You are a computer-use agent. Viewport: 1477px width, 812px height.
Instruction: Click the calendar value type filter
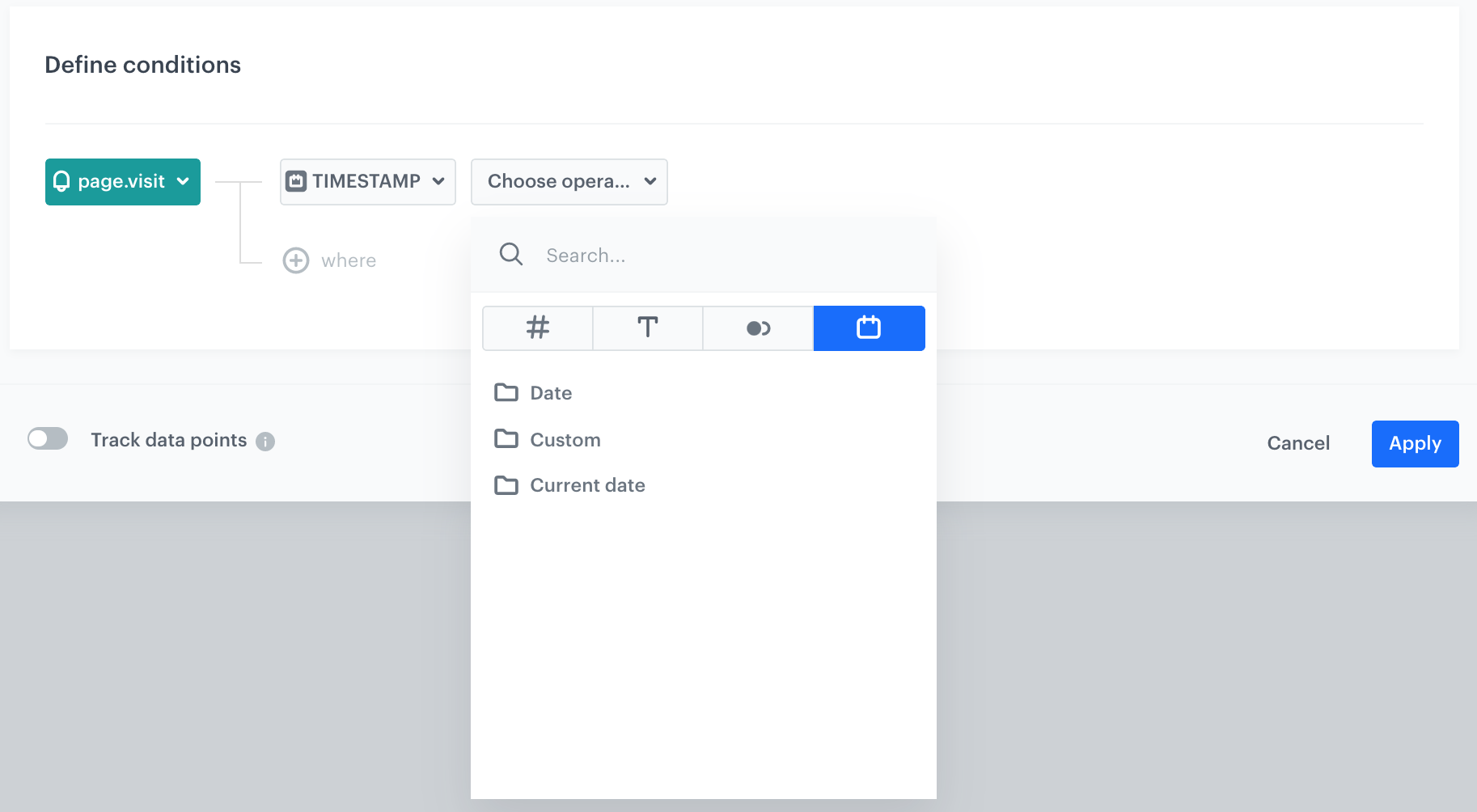click(869, 328)
